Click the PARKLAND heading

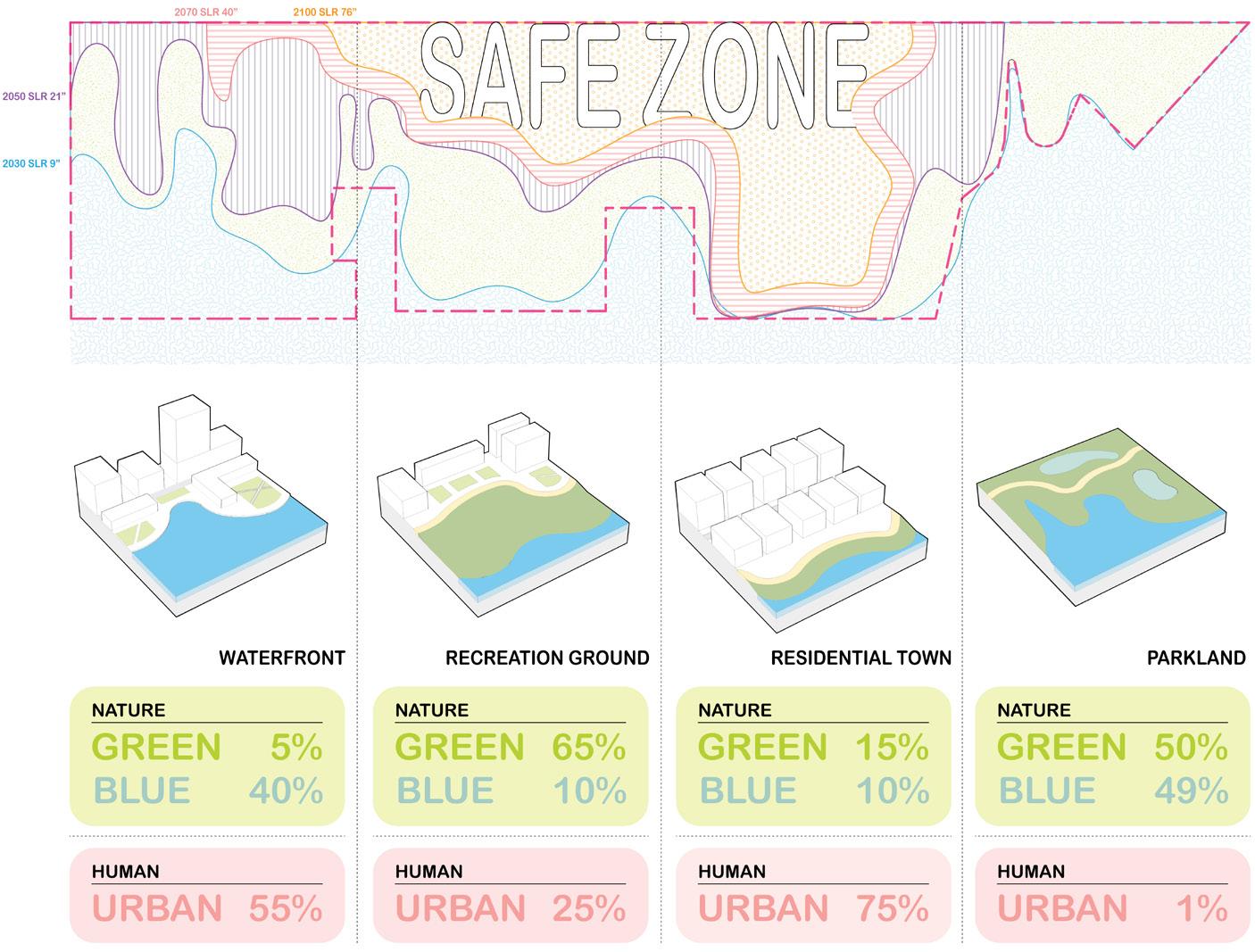click(x=1196, y=658)
